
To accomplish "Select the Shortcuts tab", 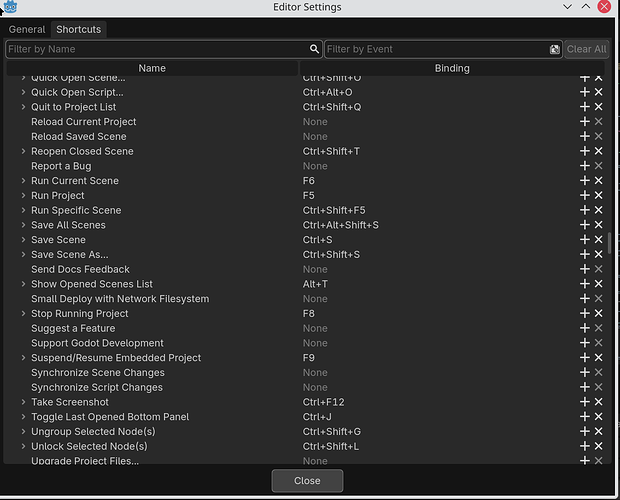I will [79, 30].
